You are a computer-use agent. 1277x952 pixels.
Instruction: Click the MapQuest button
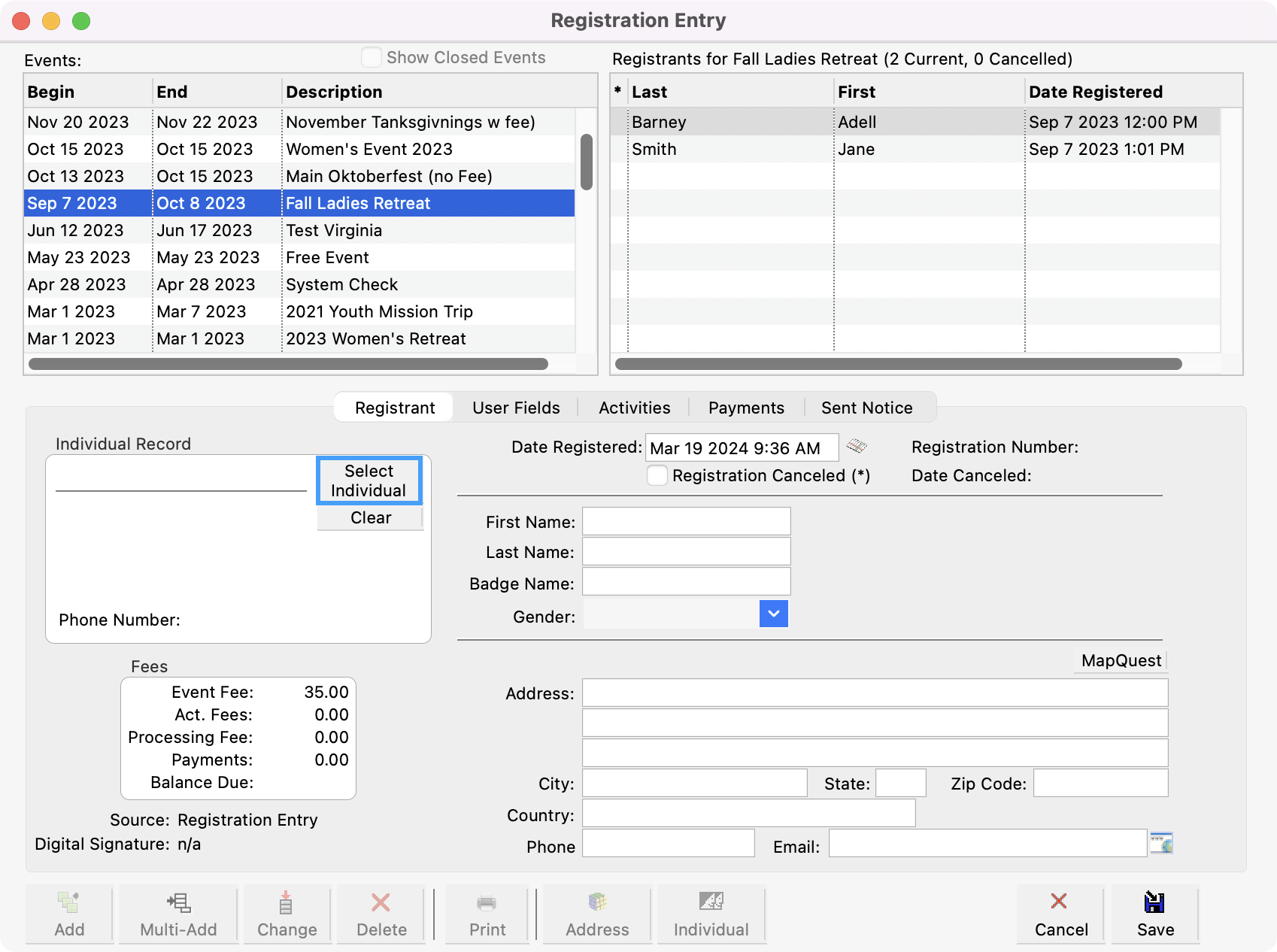point(1121,660)
